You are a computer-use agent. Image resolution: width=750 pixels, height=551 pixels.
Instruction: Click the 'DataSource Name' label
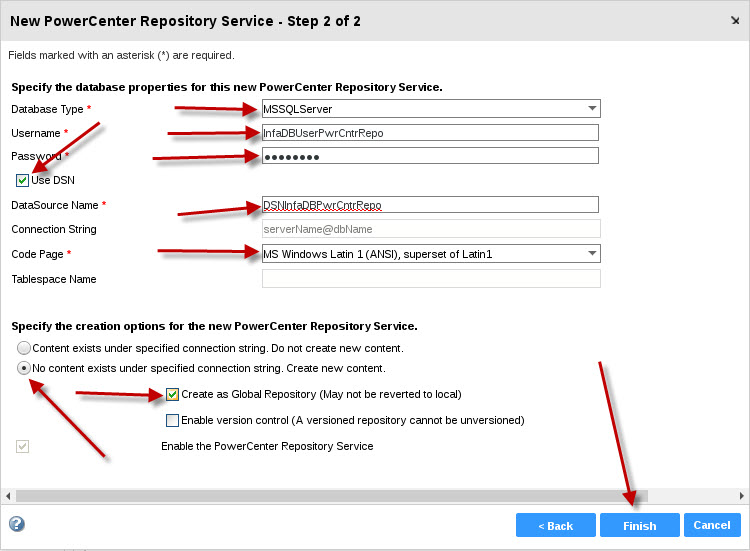(x=55, y=205)
